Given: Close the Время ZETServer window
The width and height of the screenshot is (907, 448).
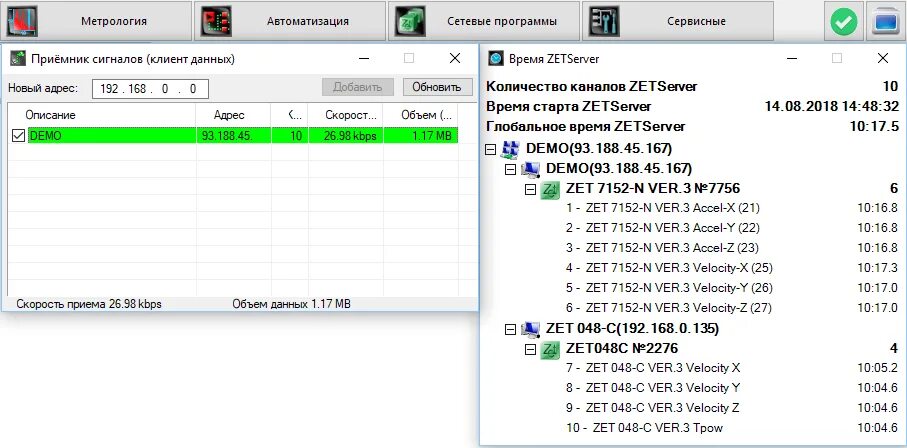Looking at the screenshot, I should point(883,58).
